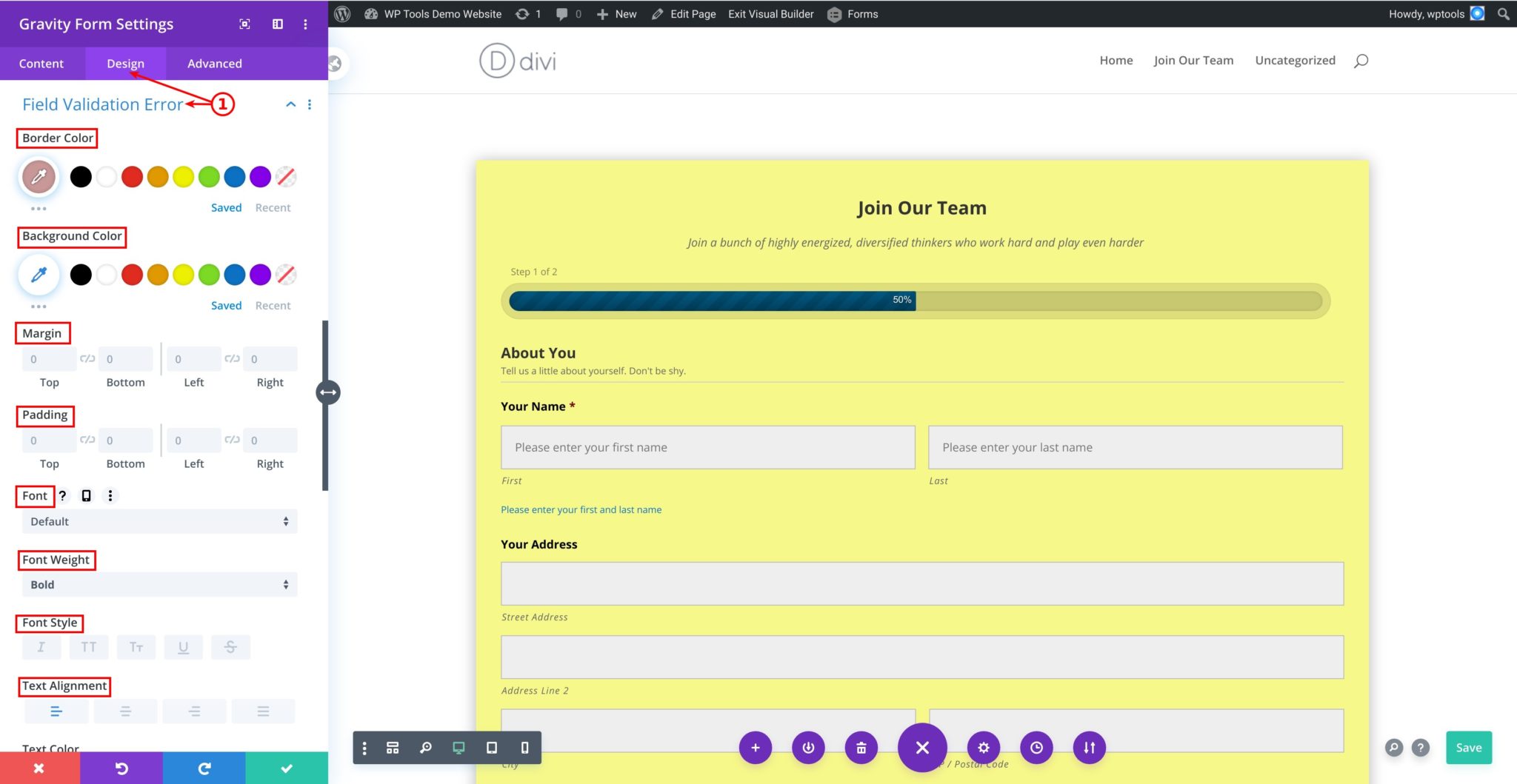Pick the red Border Color swatch

point(132,177)
